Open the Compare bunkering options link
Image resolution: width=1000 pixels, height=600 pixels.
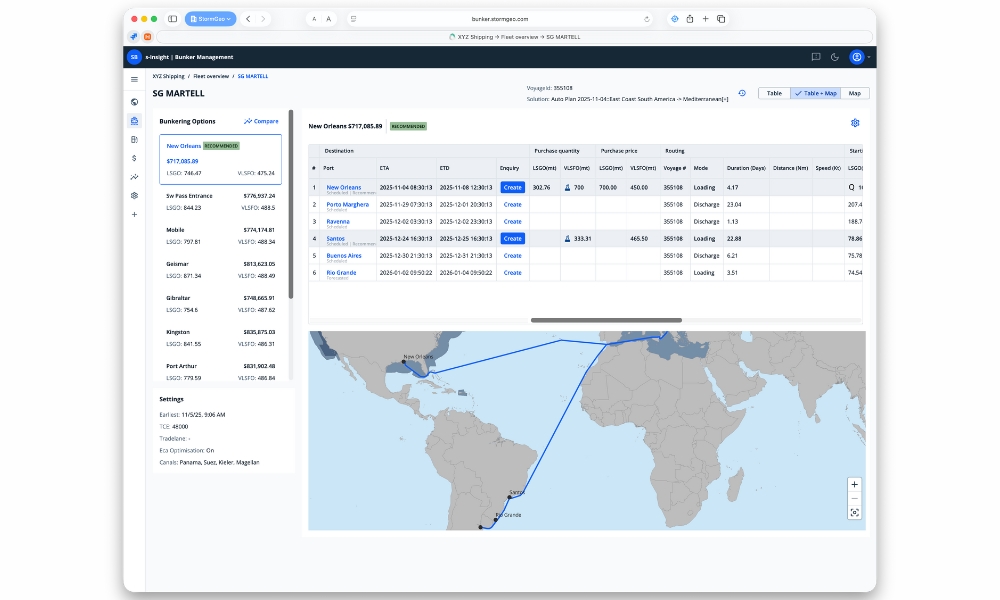[261, 121]
